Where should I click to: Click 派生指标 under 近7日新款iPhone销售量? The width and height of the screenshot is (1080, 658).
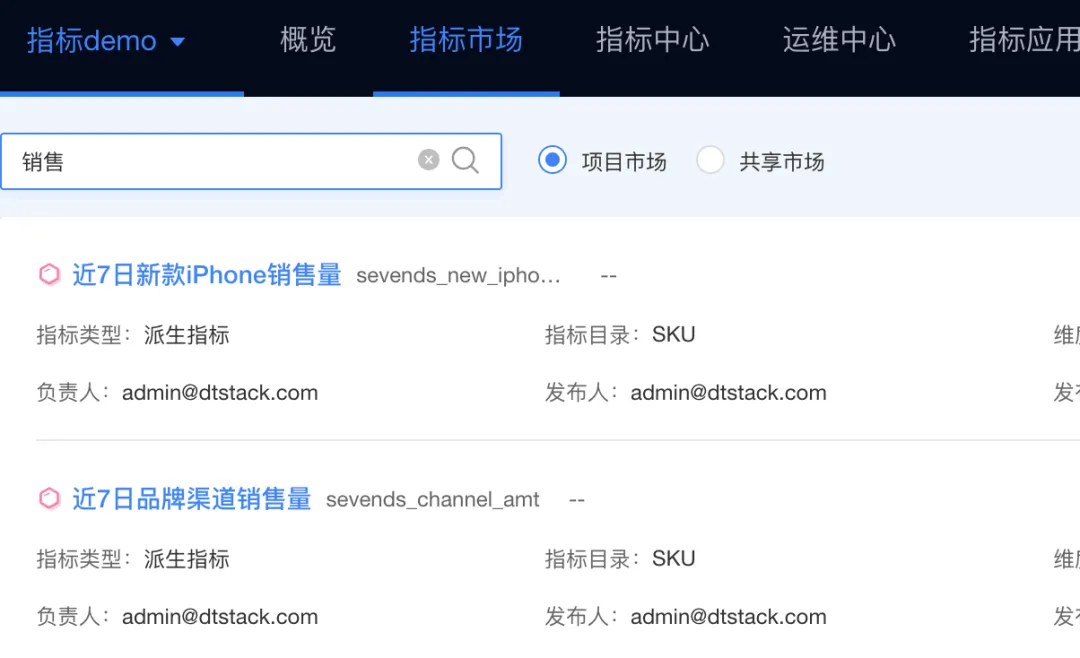click(187, 335)
